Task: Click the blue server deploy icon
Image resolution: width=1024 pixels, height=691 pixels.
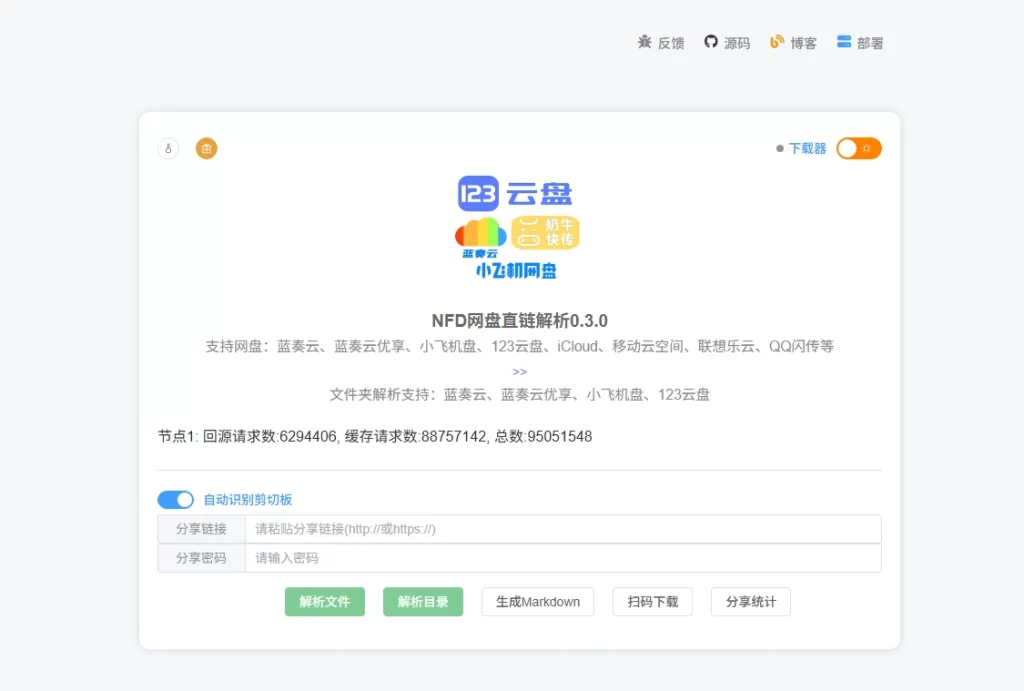Action: [x=844, y=42]
